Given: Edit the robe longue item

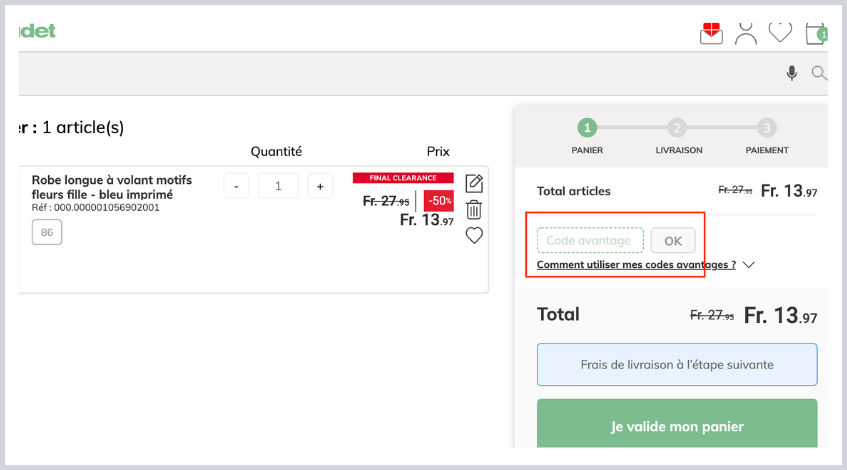Looking at the screenshot, I should [x=474, y=184].
